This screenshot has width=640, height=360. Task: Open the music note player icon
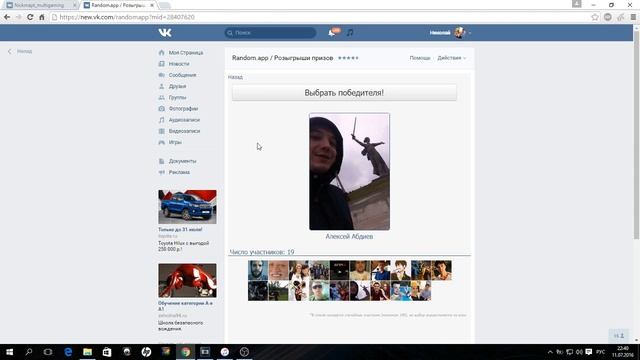350,33
